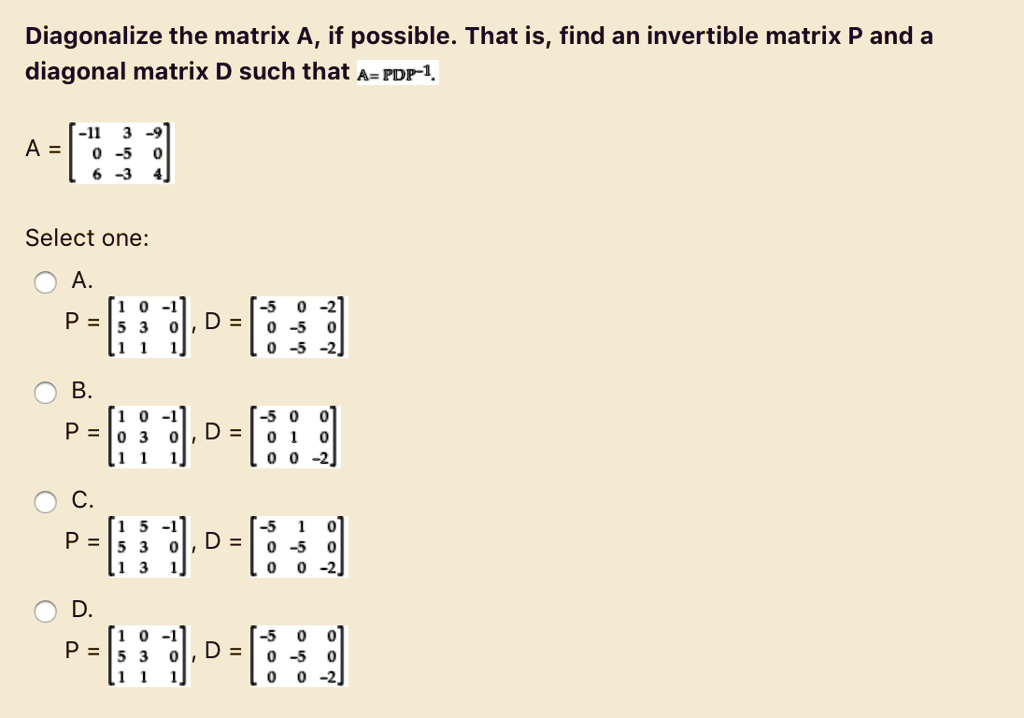
Task: Select radio button for option D
Action: 45,610
